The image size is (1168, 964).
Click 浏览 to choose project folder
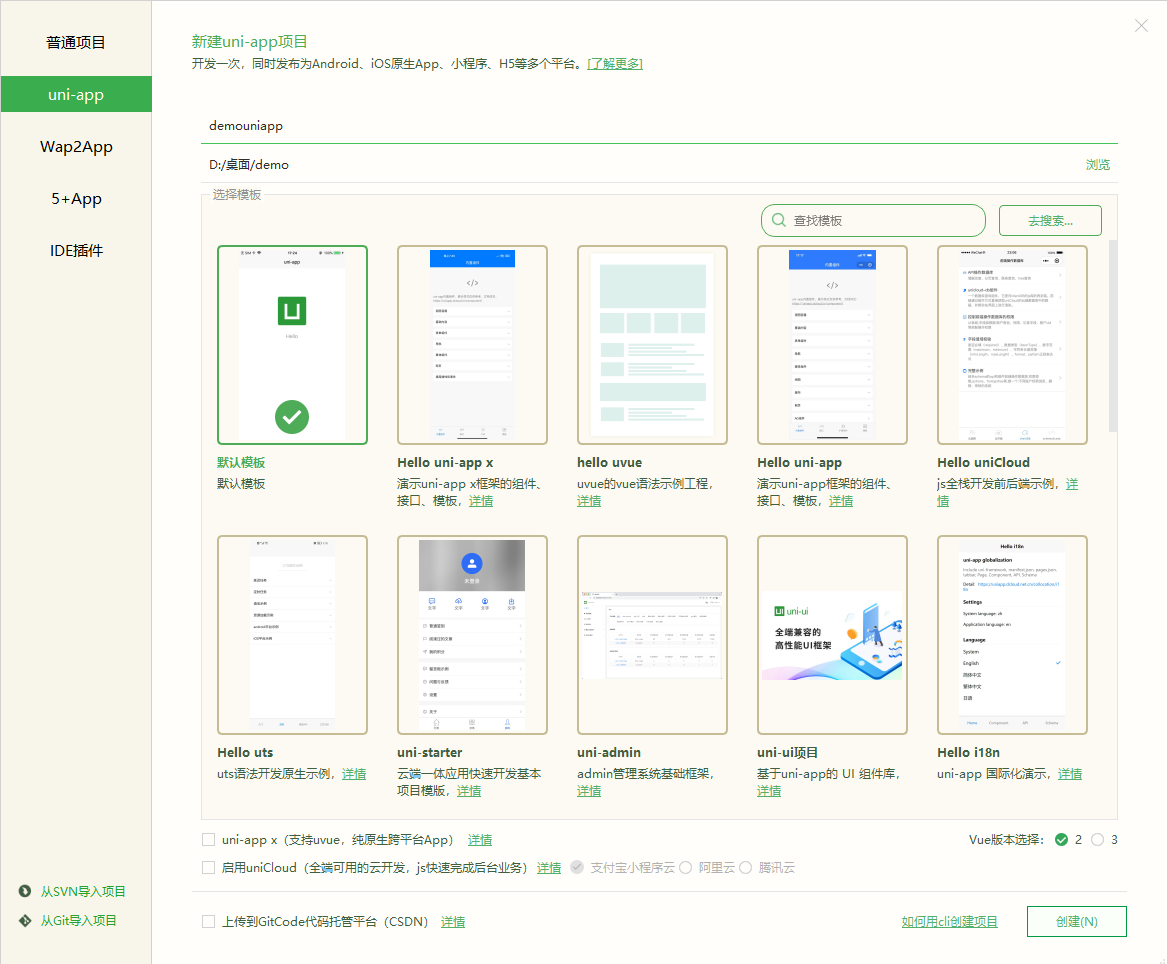[1097, 165]
